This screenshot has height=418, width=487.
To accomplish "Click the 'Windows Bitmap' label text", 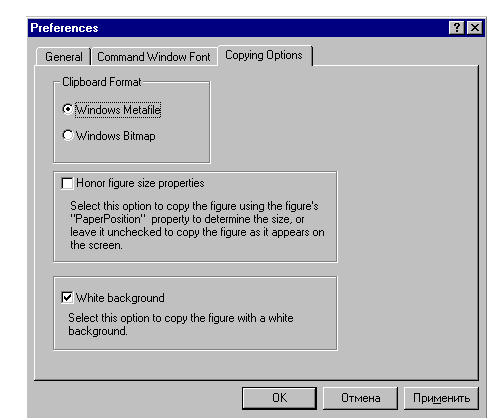I will tap(116, 136).
